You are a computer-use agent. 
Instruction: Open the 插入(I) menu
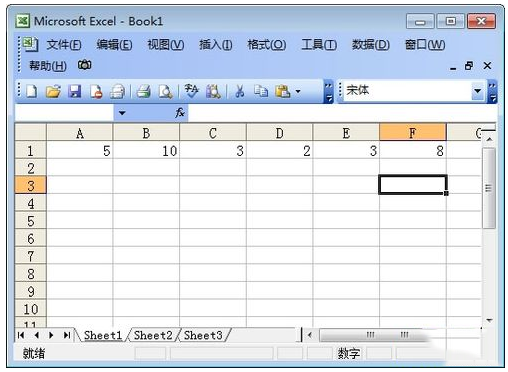pos(216,45)
